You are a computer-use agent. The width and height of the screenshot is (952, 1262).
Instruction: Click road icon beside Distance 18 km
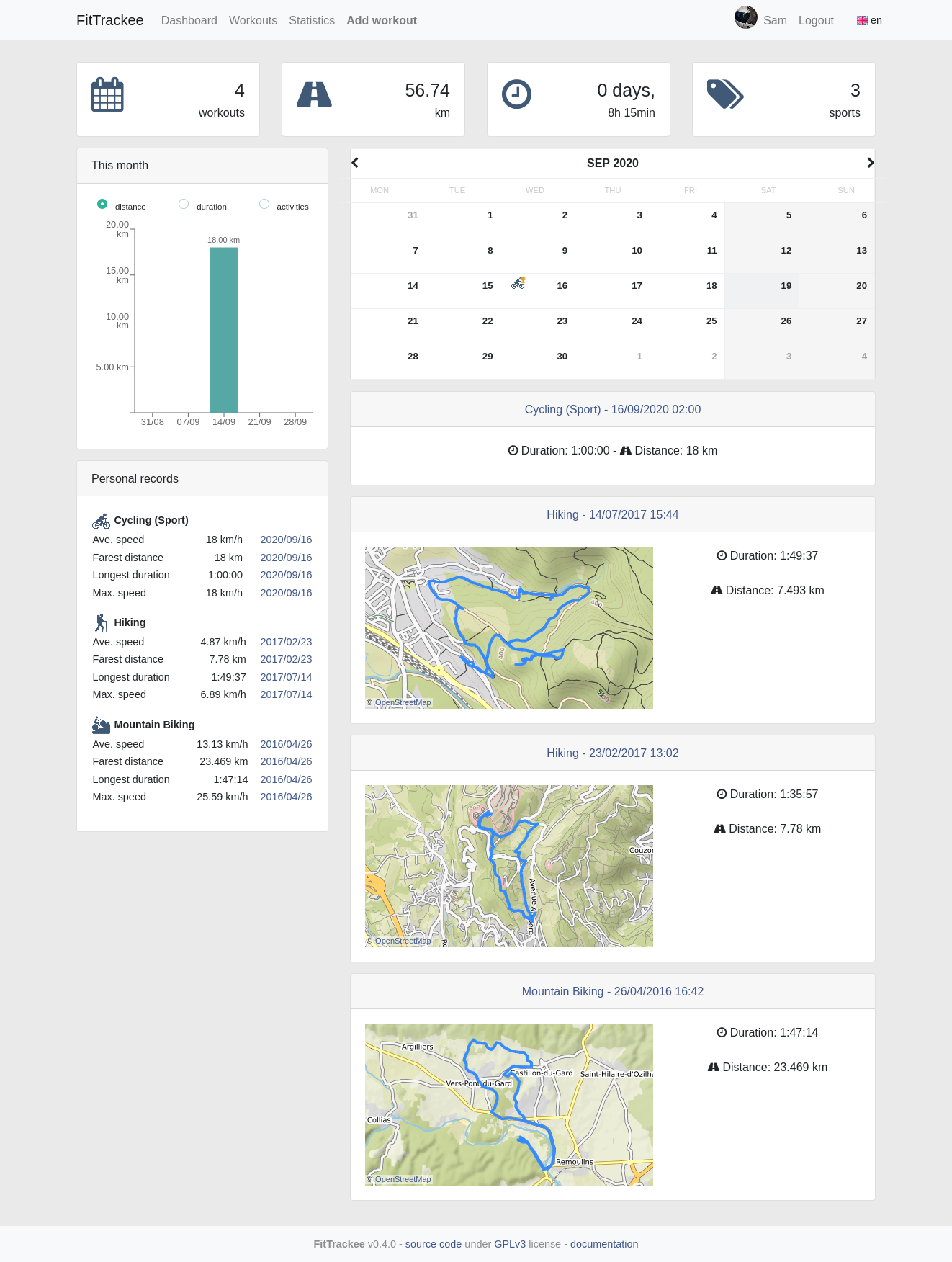coord(626,451)
